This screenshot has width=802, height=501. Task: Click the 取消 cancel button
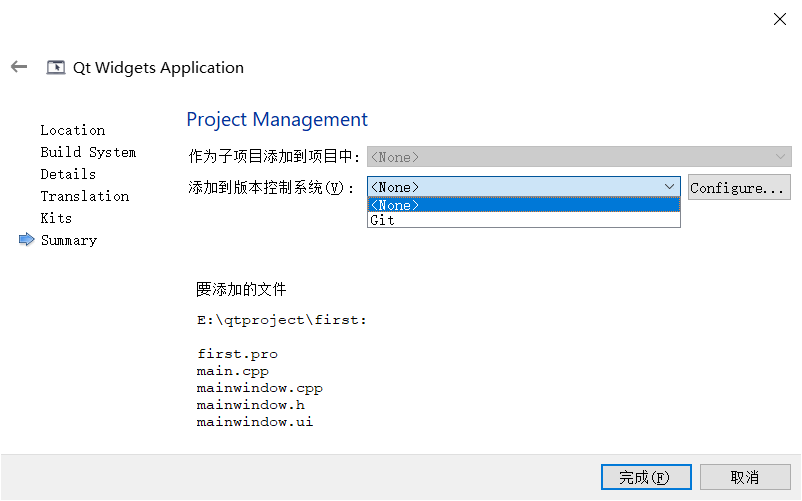745,477
